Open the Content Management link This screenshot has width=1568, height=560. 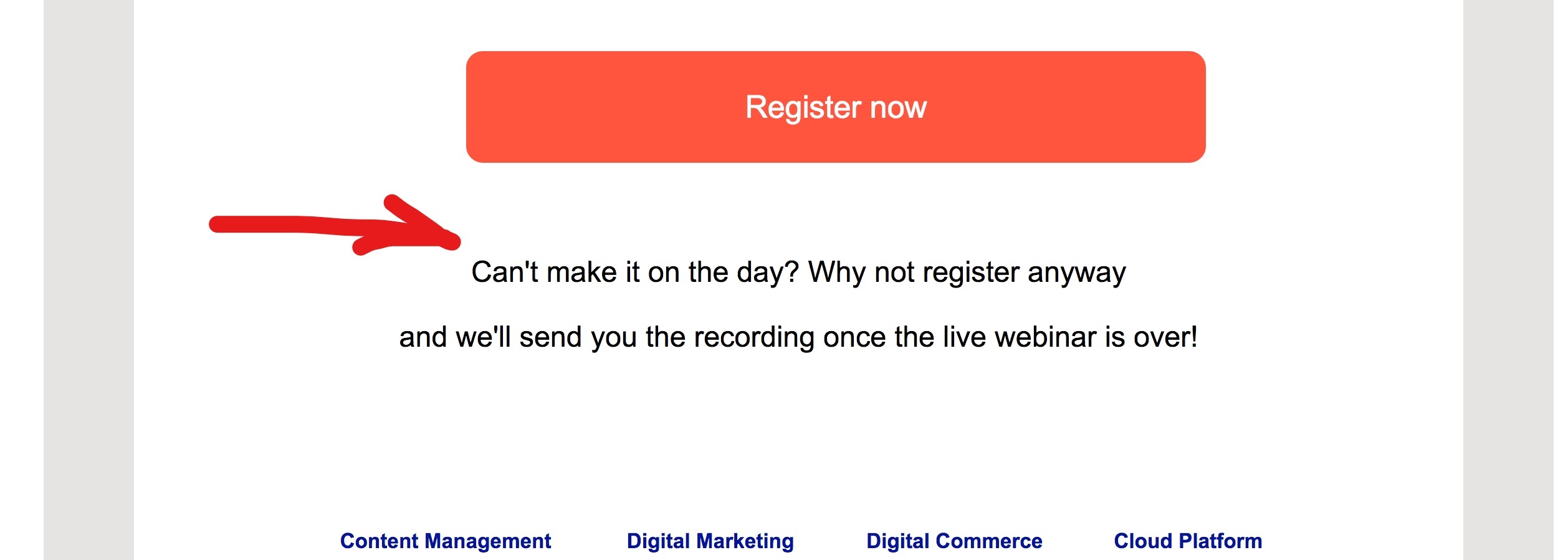(x=445, y=541)
